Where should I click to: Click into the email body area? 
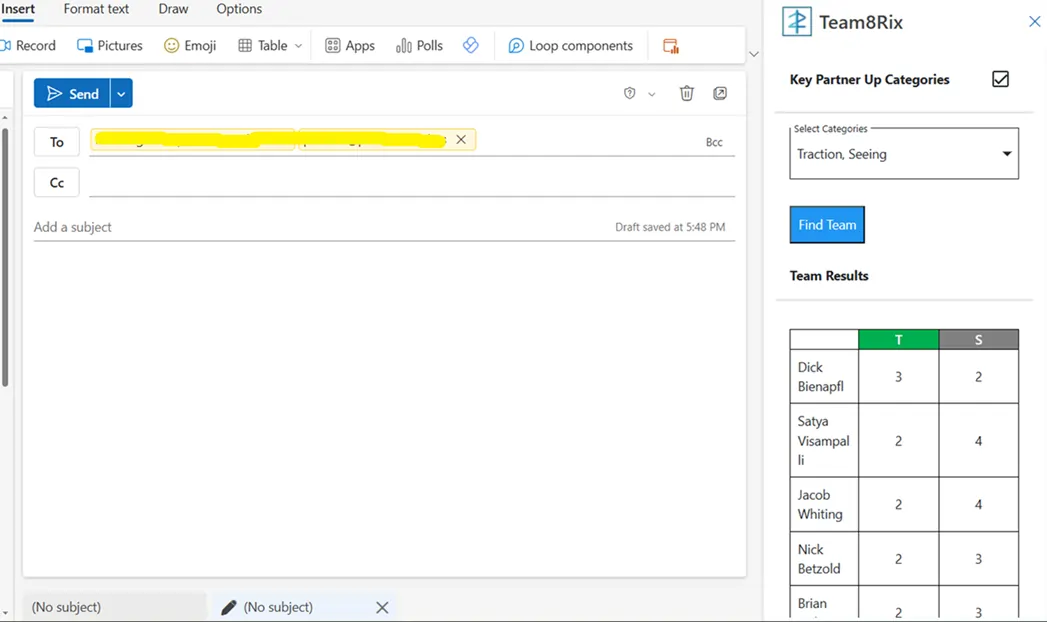(x=385, y=407)
